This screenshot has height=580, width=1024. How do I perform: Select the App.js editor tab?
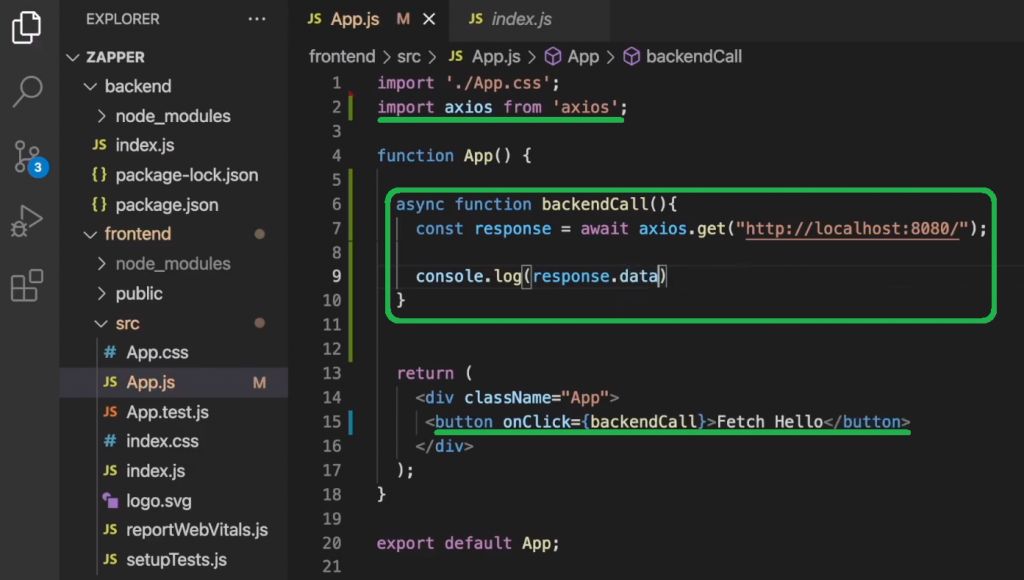coord(356,19)
